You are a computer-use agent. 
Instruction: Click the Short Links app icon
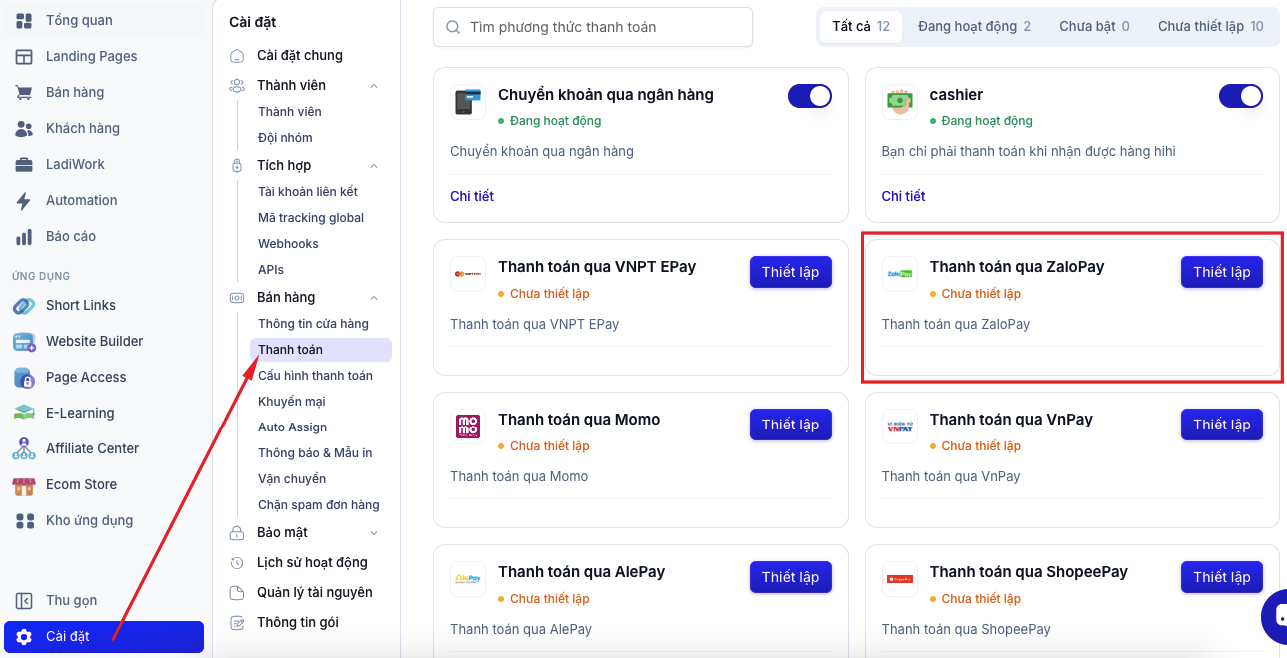coord(24,305)
